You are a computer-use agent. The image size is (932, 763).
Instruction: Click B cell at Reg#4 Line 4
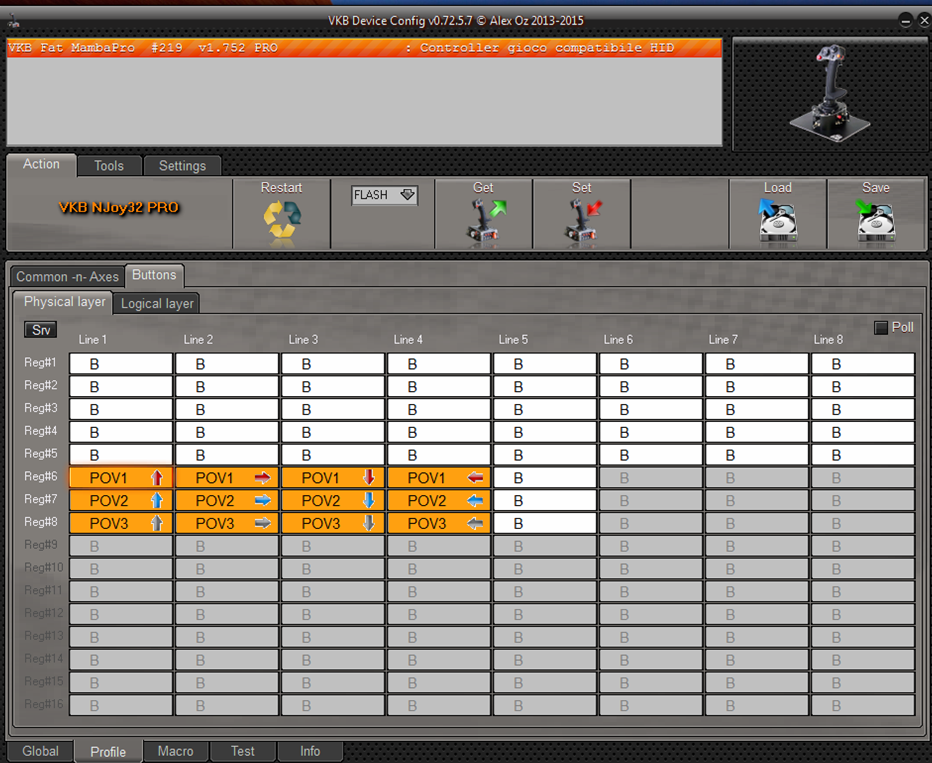pyautogui.click(x=439, y=432)
